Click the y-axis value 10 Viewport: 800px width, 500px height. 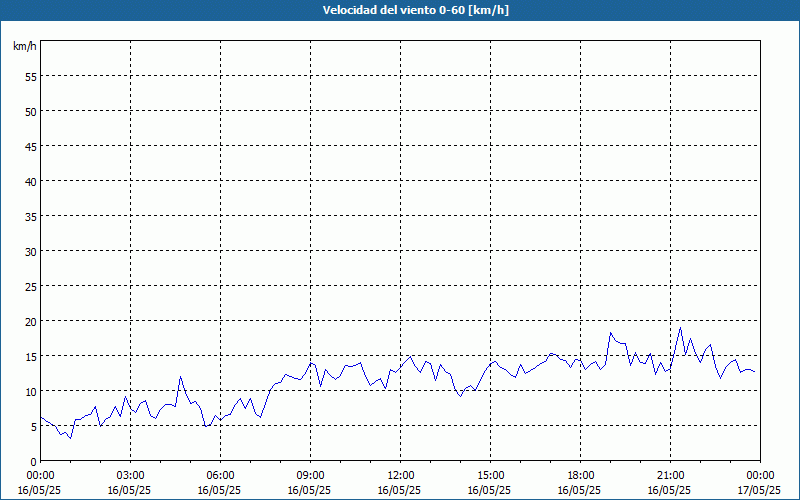[31, 392]
